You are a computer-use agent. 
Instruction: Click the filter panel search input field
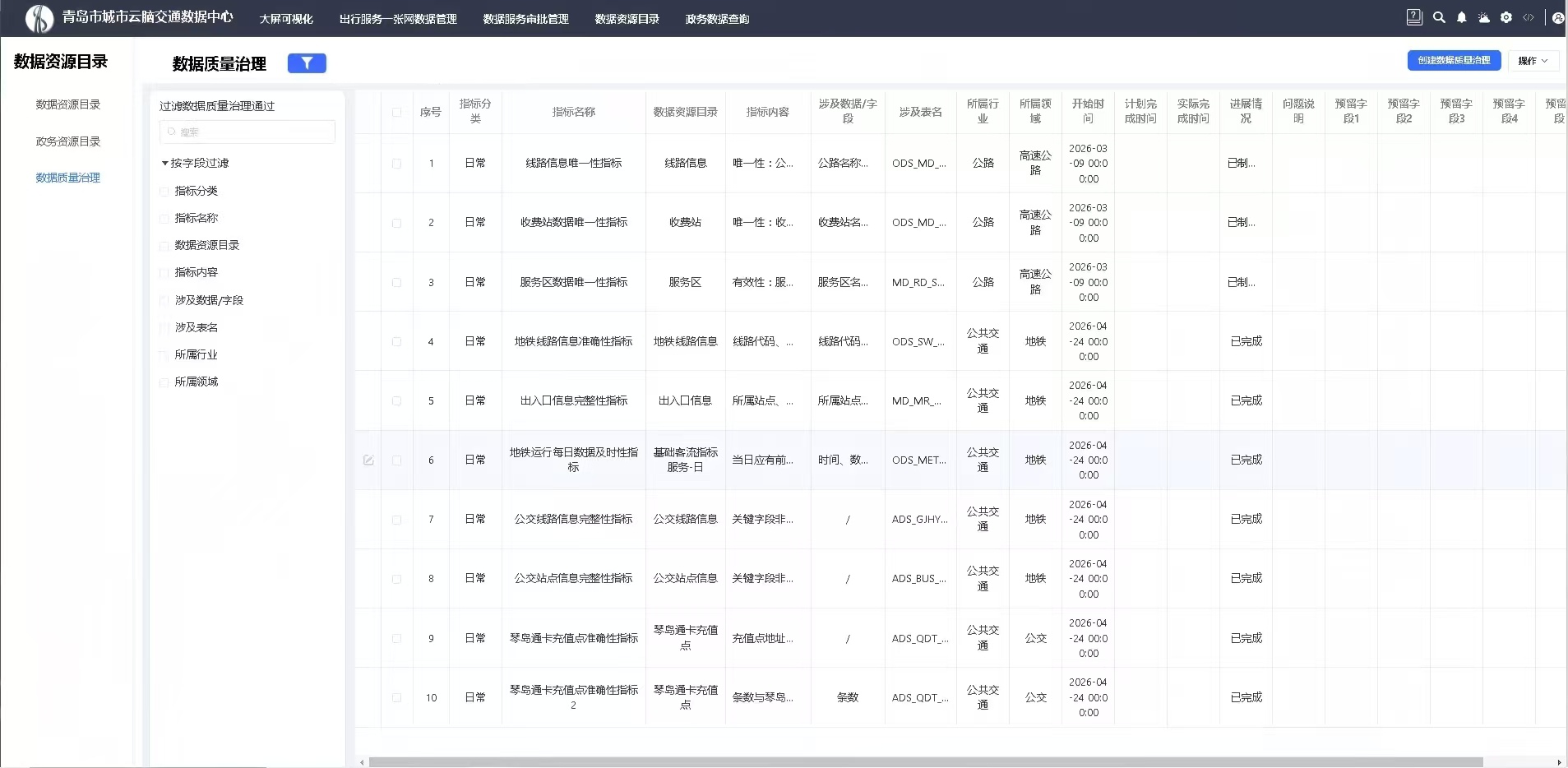(247, 132)
